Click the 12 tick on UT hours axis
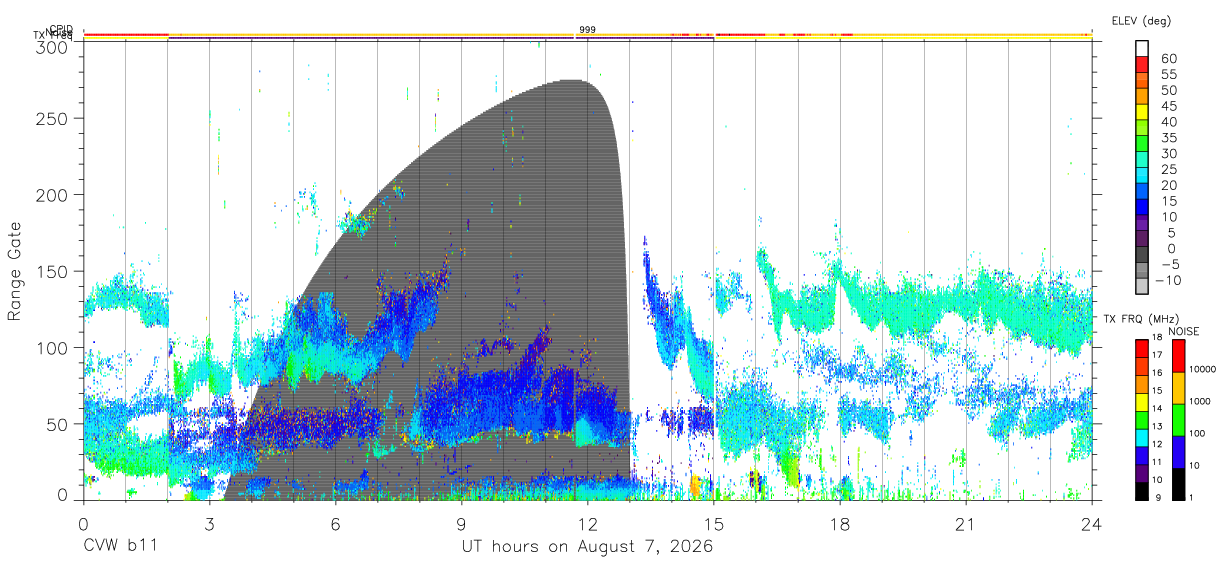The height and width of the screenshot is (567, 1228). (588, 524)
